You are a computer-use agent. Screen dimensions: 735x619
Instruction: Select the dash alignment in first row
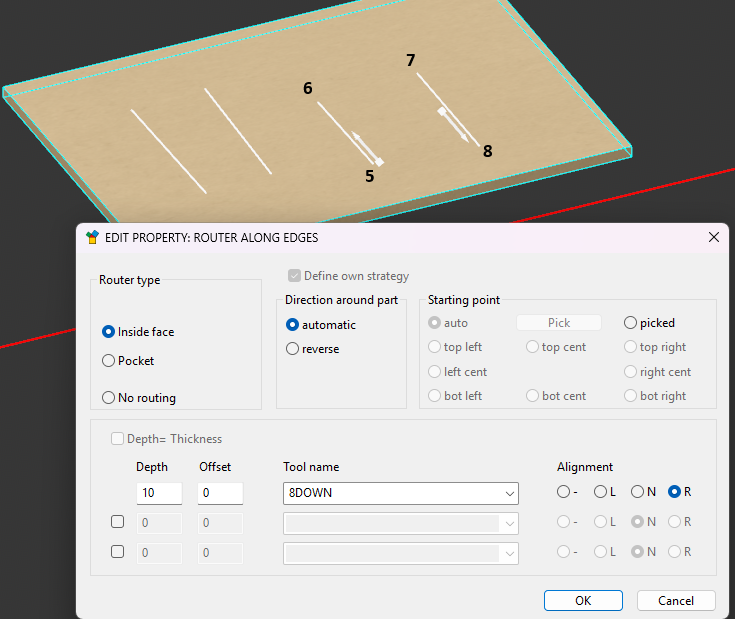tap(564, 492)
